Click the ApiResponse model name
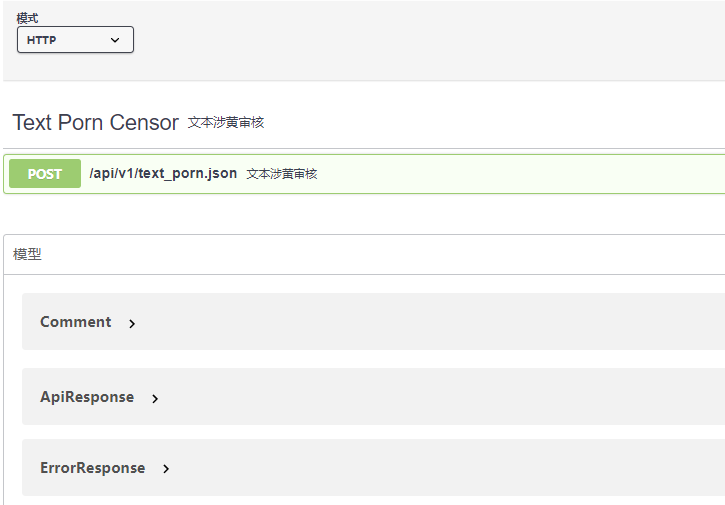Image resolution: width=725 pixels, height=505 pixels. point(87,397)
